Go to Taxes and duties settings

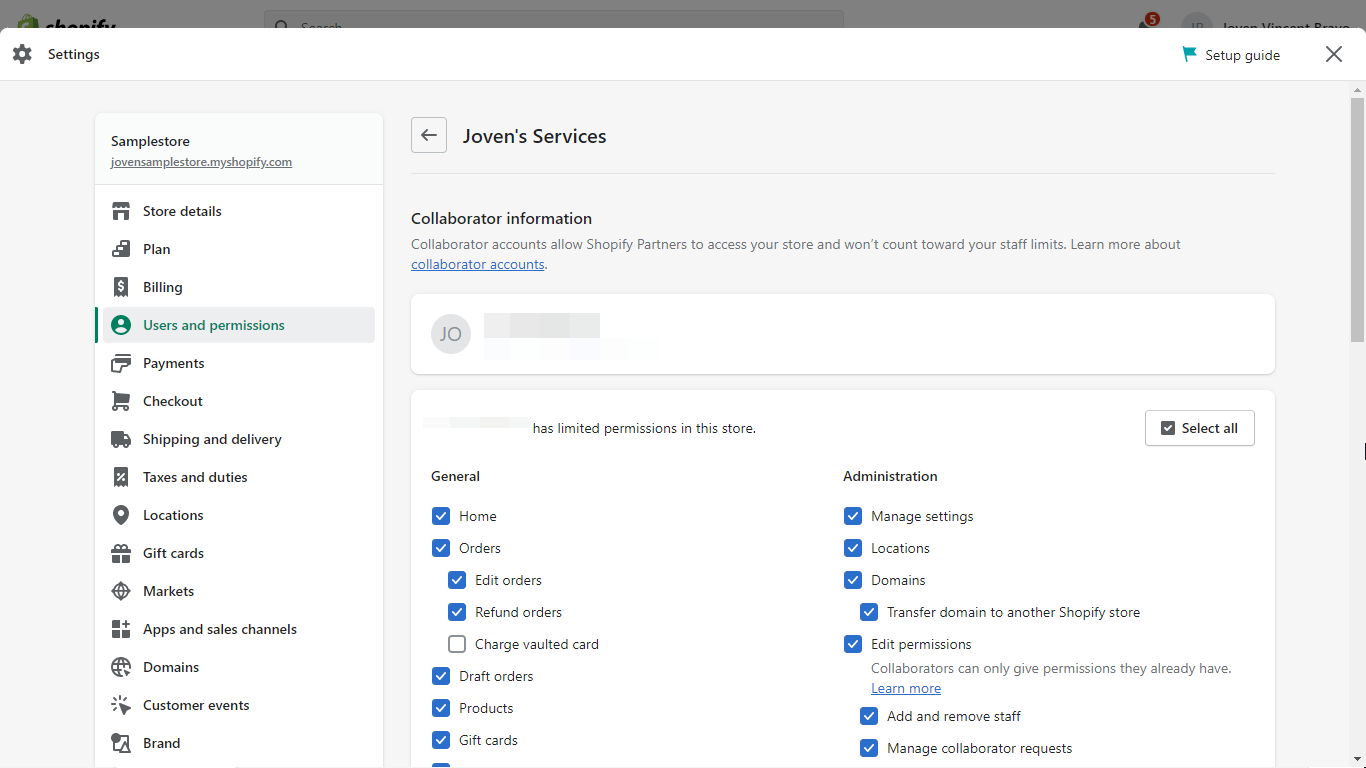[x=195, y=477]
